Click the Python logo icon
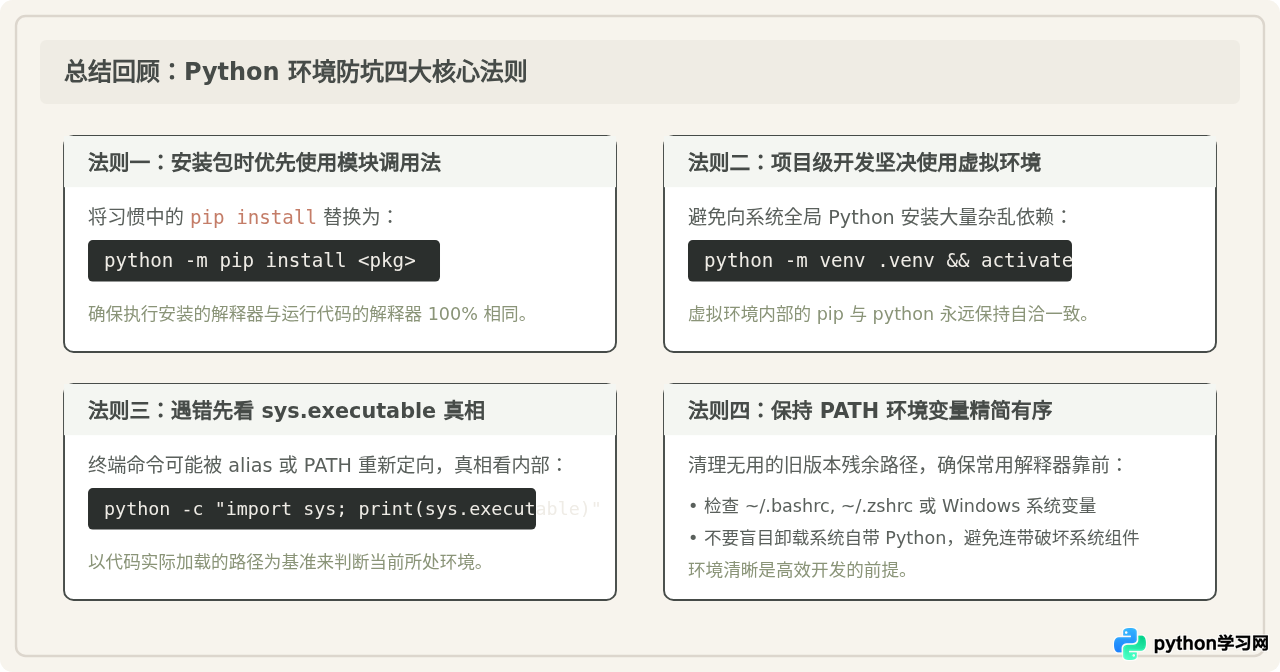This screenshot has width=1280, height=672. point(1130,644)
